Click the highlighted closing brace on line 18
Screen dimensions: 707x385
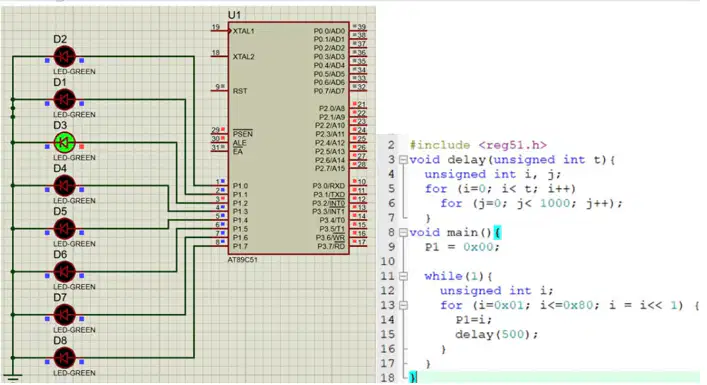tap(413, 377)
